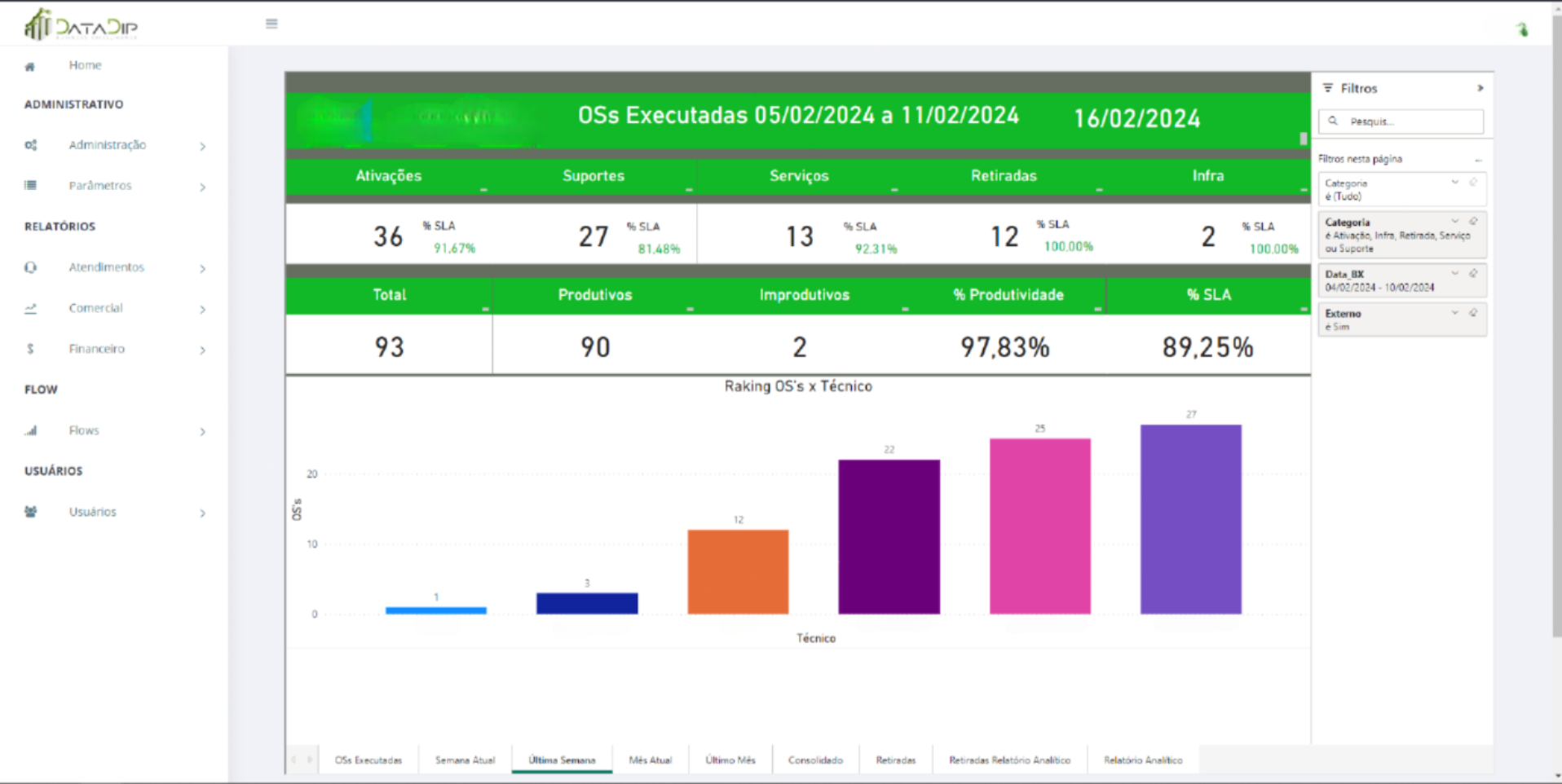
Task: Switch to the Consolidado tab
Action: click(x=815, y=760)
